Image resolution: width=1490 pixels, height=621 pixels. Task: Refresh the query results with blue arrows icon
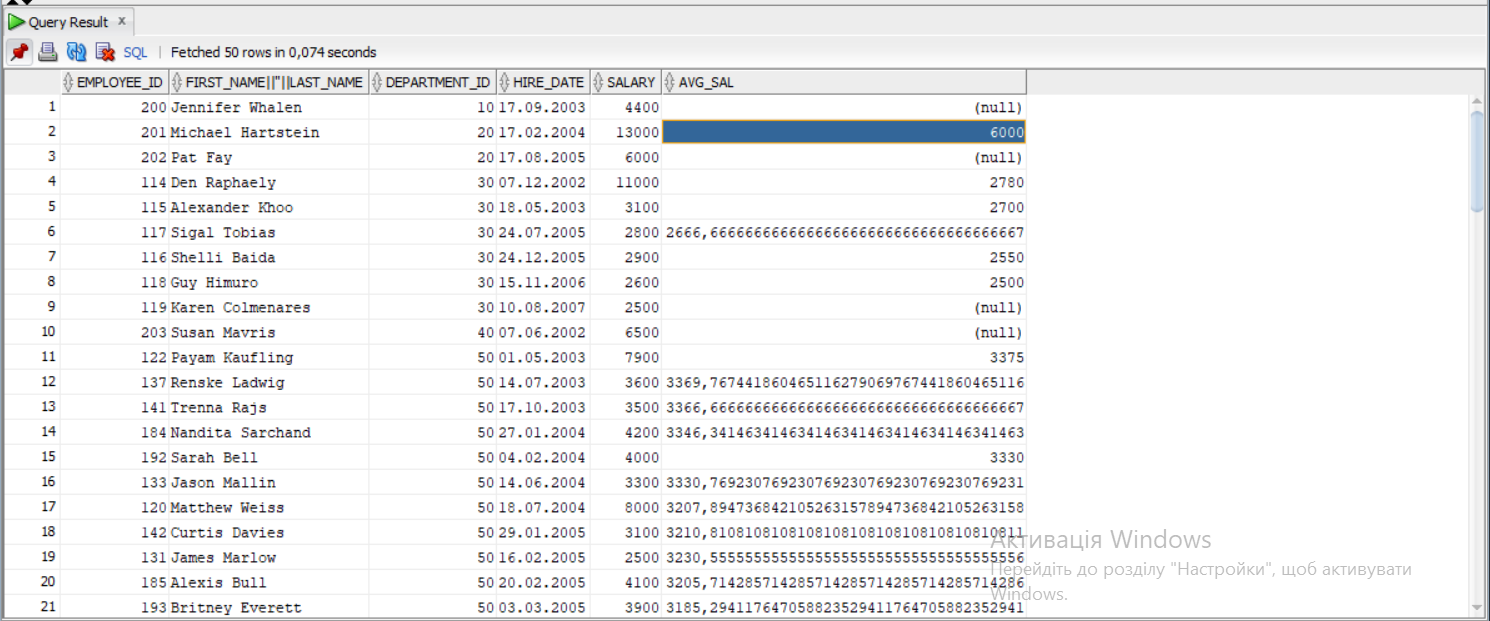click(x=76, y=52)
